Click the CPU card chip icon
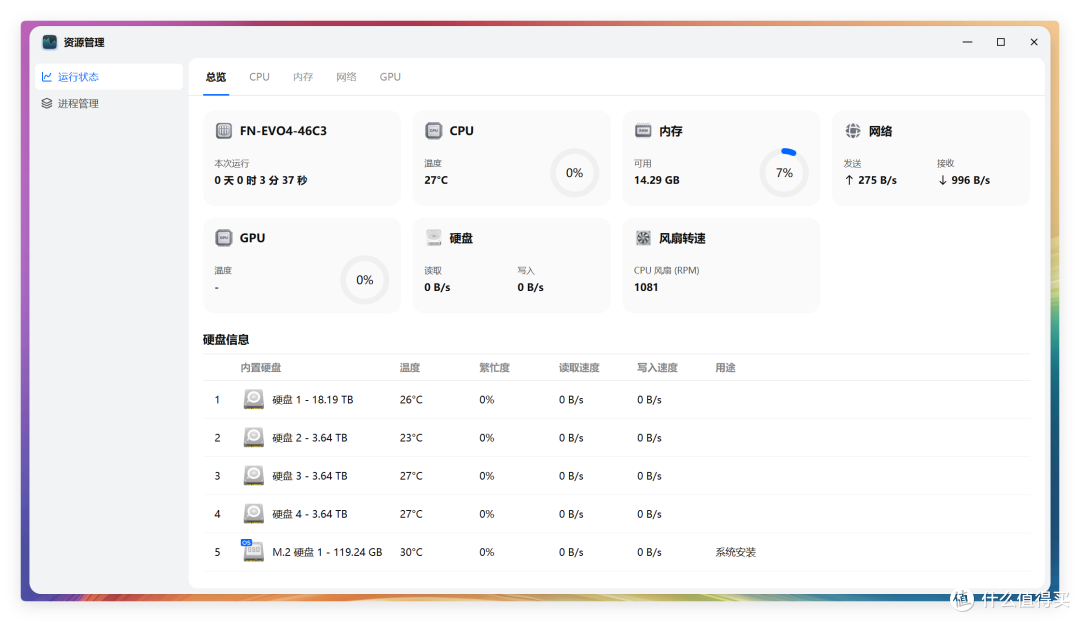The width and height of the screenshot is (1080, 622). (x=433, y=131)
